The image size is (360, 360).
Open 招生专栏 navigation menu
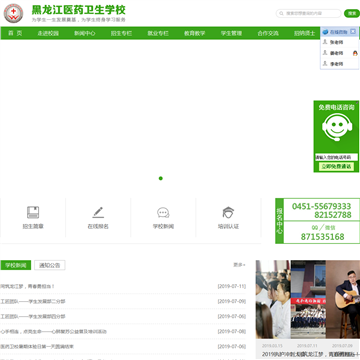click(121, 33)
